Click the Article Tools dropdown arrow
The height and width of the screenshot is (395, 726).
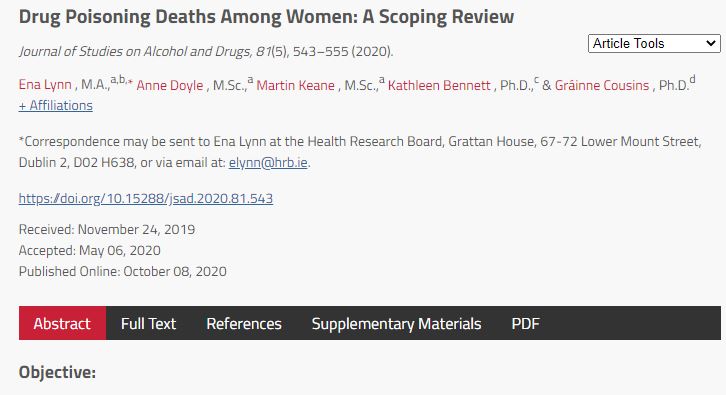pyautogui.click(x=710, y=44)
